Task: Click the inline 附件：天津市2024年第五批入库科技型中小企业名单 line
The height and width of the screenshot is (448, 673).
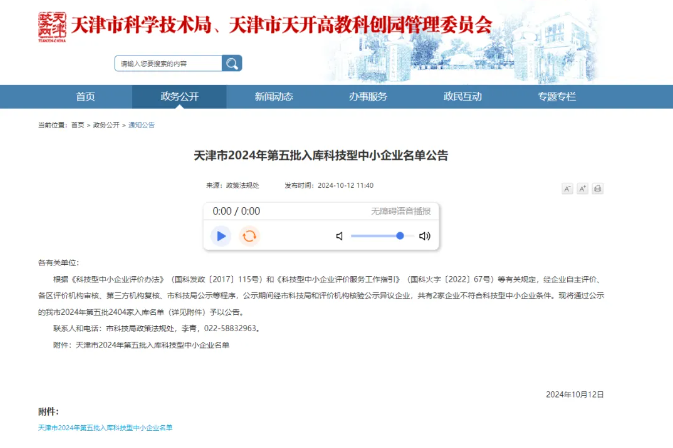Action: click(x=141, y=345)
